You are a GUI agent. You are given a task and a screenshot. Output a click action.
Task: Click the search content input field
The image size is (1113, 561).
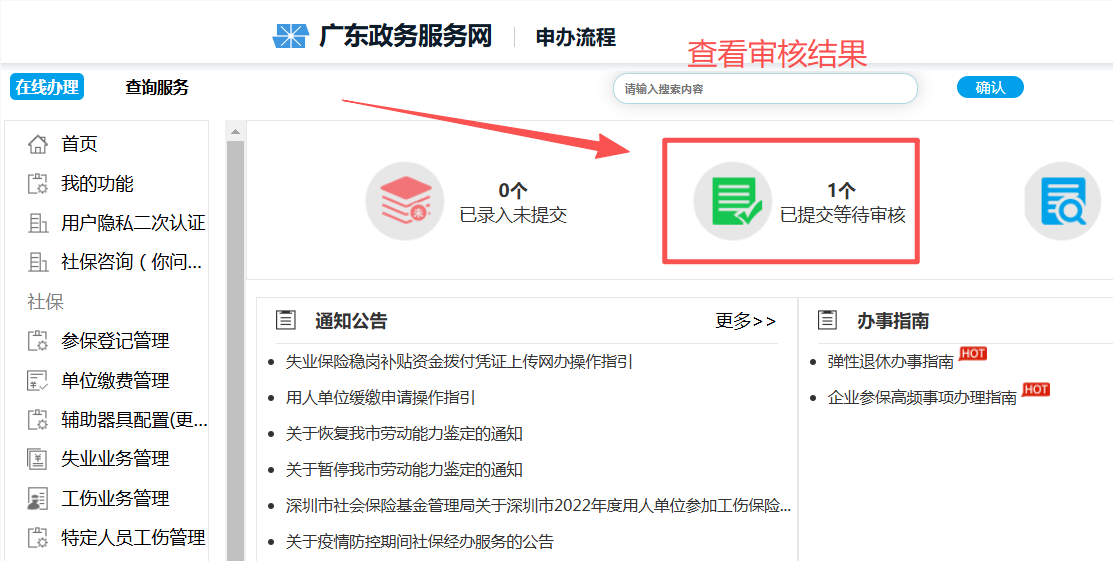click(765, 88)
